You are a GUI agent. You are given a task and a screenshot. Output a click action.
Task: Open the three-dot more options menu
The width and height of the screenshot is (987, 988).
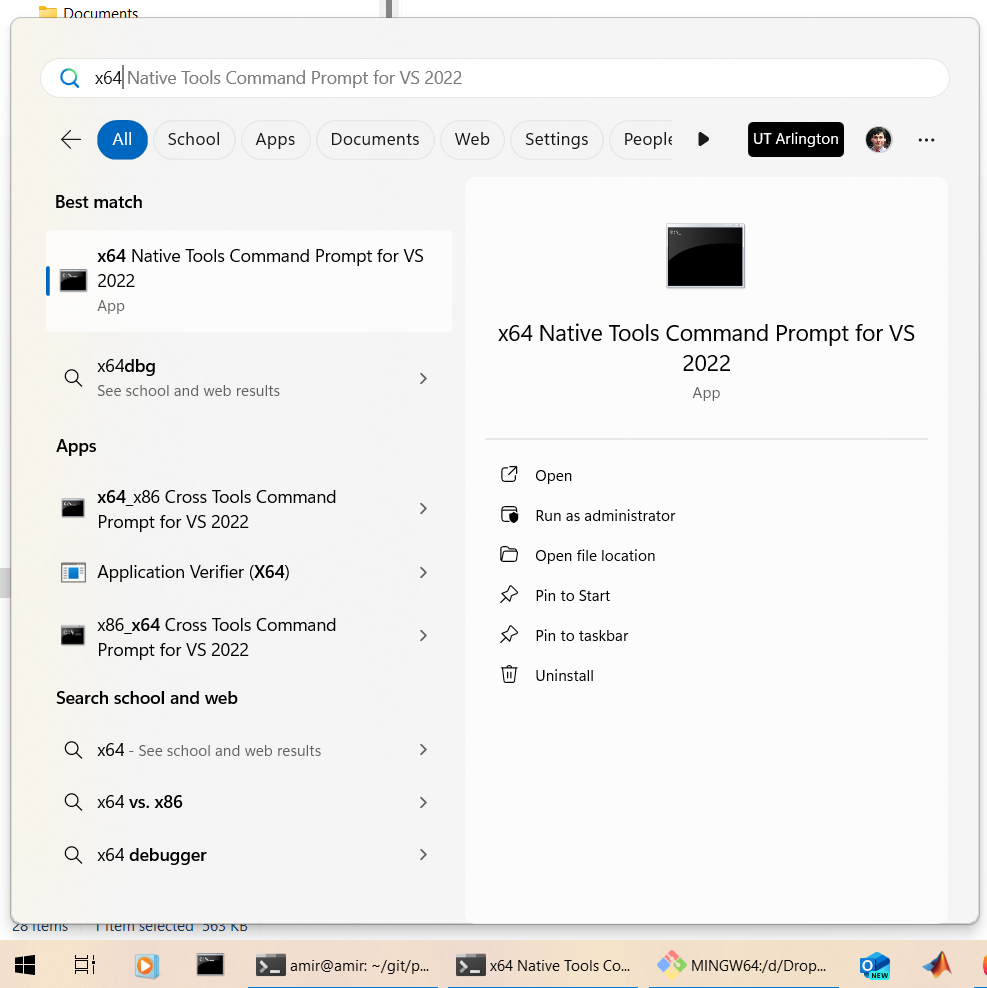(926, 140)
